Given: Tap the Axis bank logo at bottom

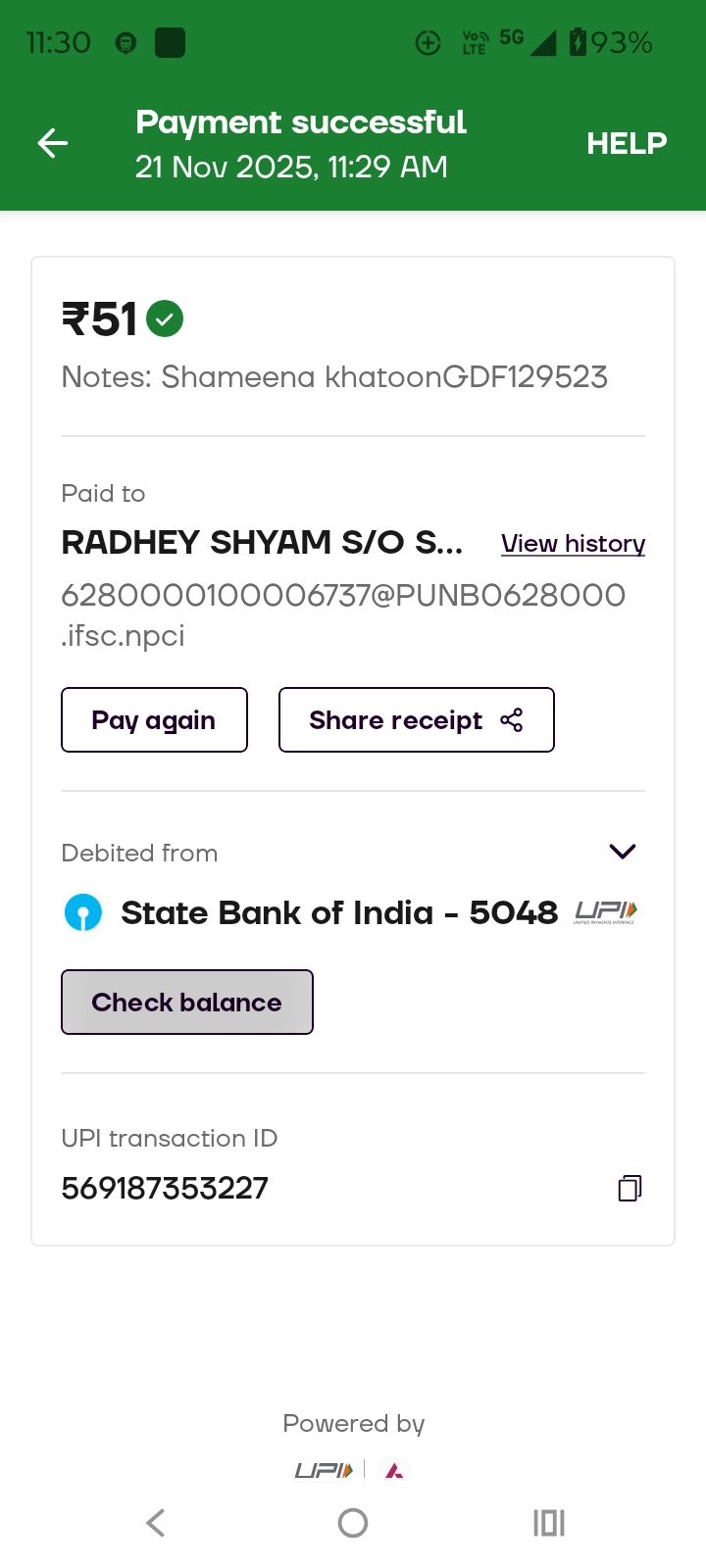Looking at the screenshot, I should (x=394, y=1471).
